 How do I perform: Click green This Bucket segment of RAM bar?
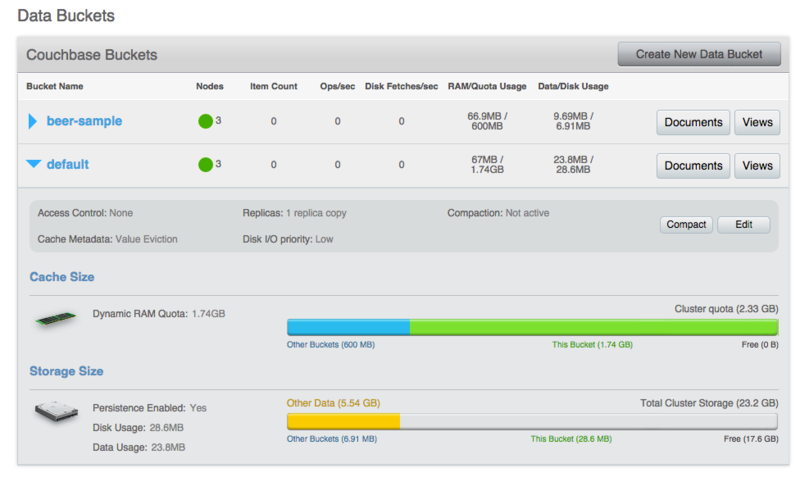[594, 327]
